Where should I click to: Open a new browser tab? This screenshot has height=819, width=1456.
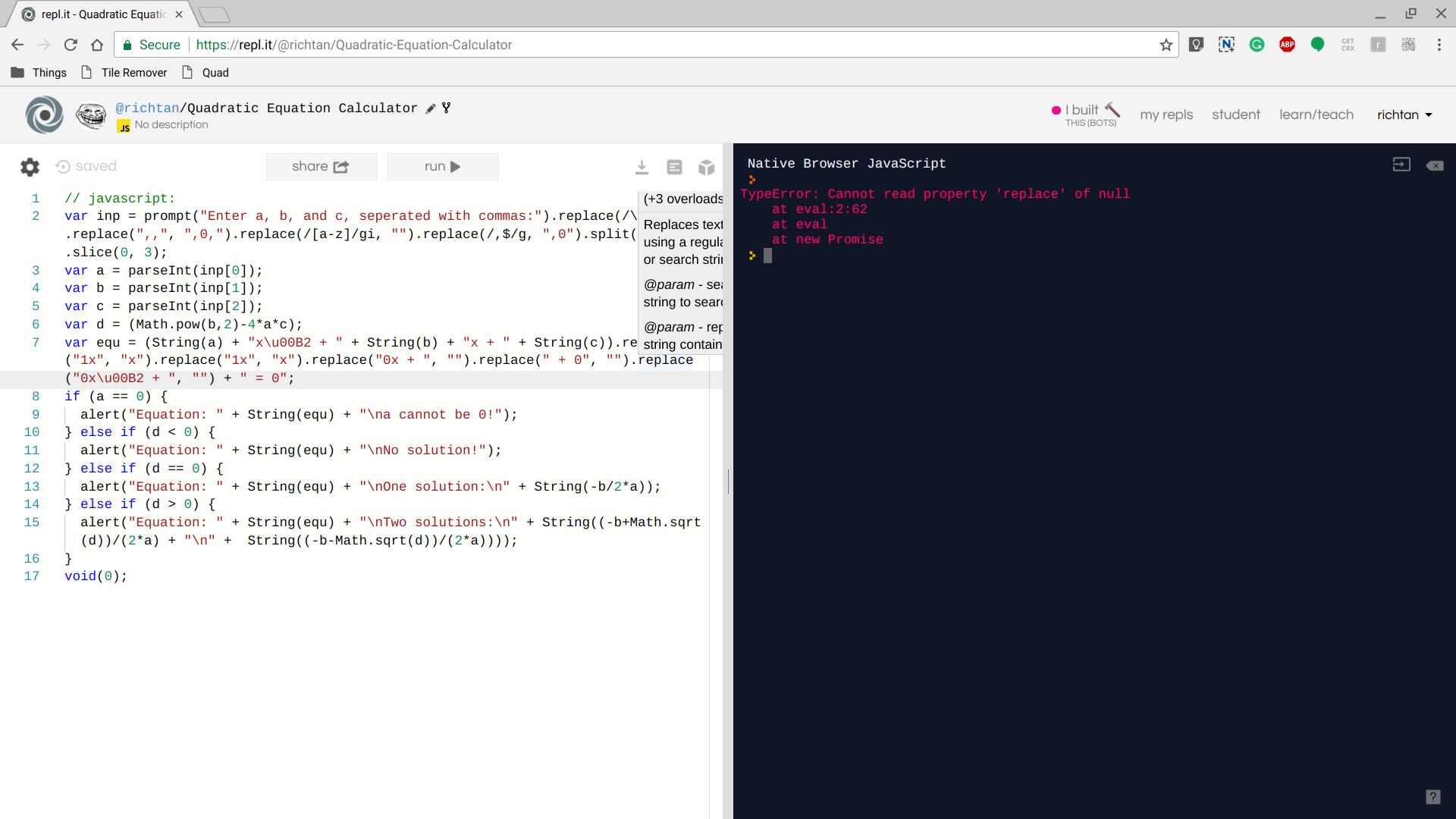215,14
